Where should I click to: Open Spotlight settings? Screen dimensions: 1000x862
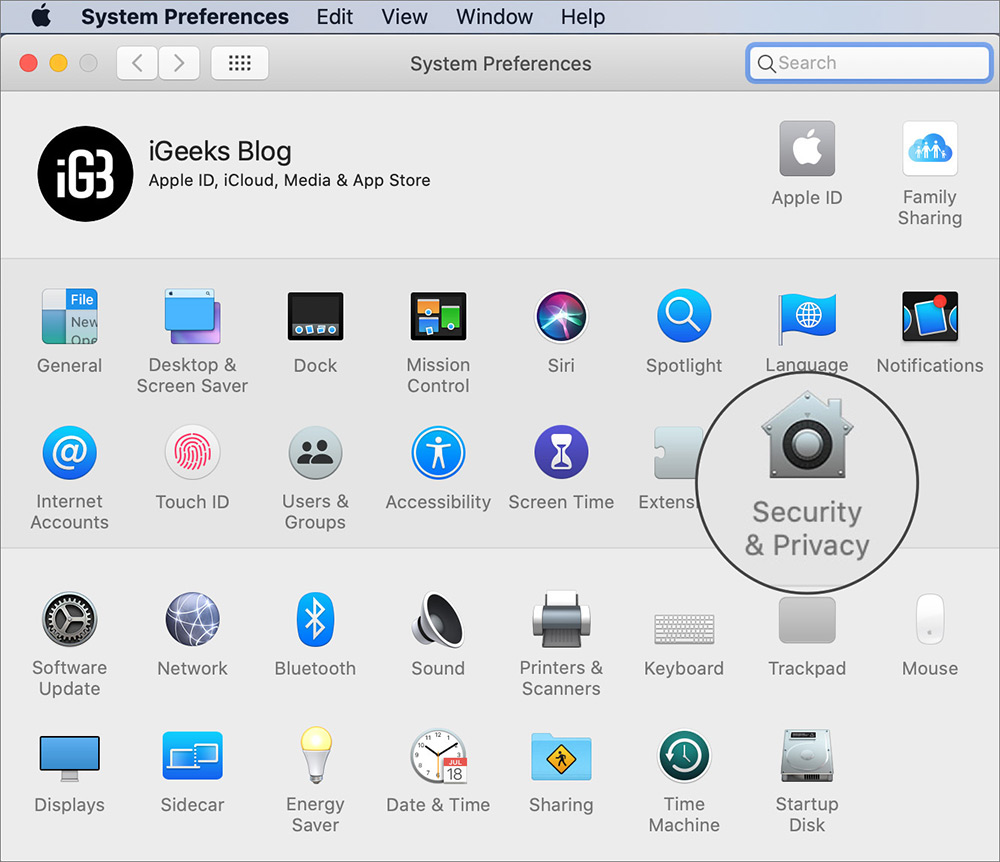(684, 316)
